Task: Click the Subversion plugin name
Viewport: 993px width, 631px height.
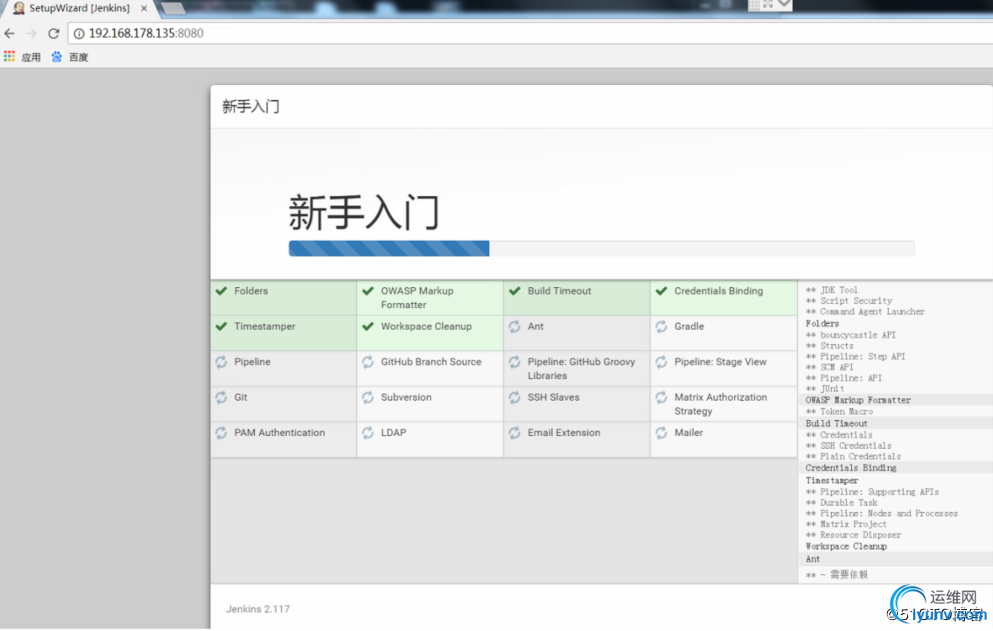Action: coord(406,397)
